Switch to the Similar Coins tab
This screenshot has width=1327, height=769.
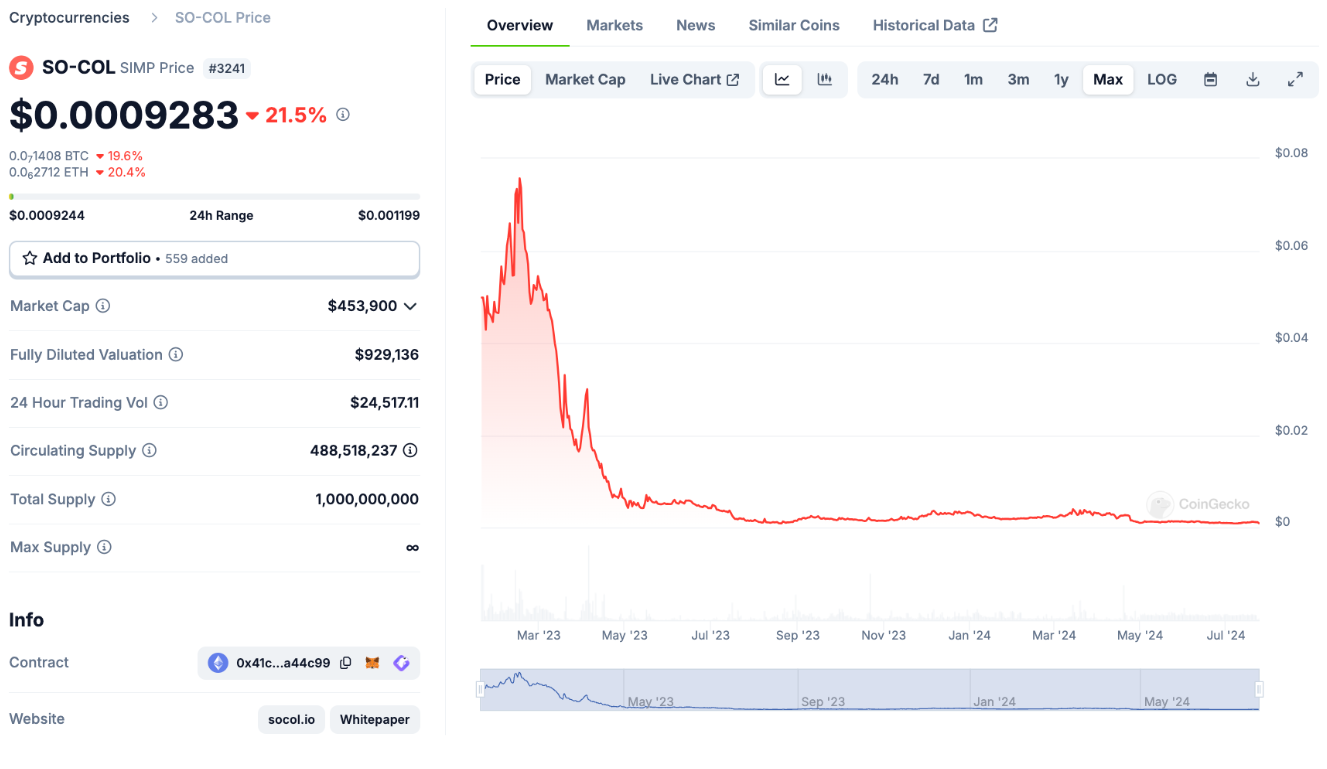point(794,25)
